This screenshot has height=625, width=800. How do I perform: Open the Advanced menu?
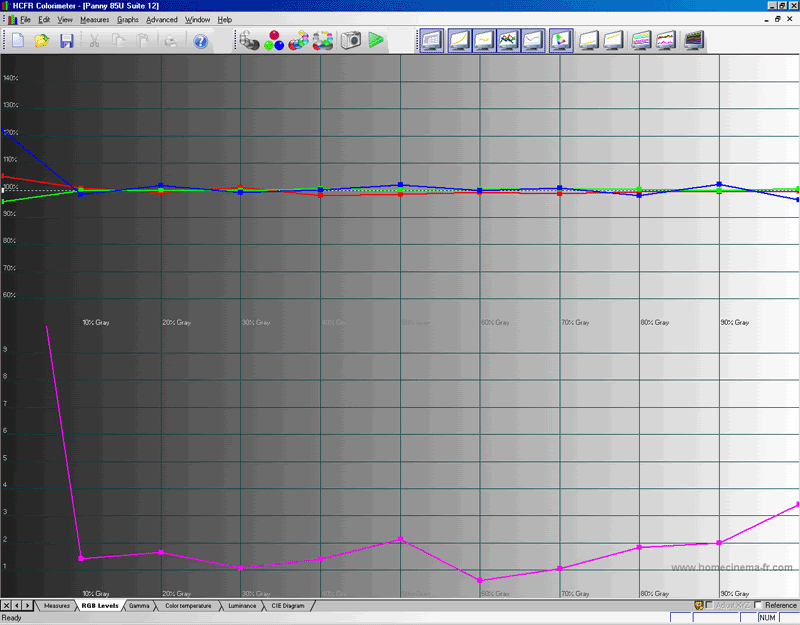[162, 20]
